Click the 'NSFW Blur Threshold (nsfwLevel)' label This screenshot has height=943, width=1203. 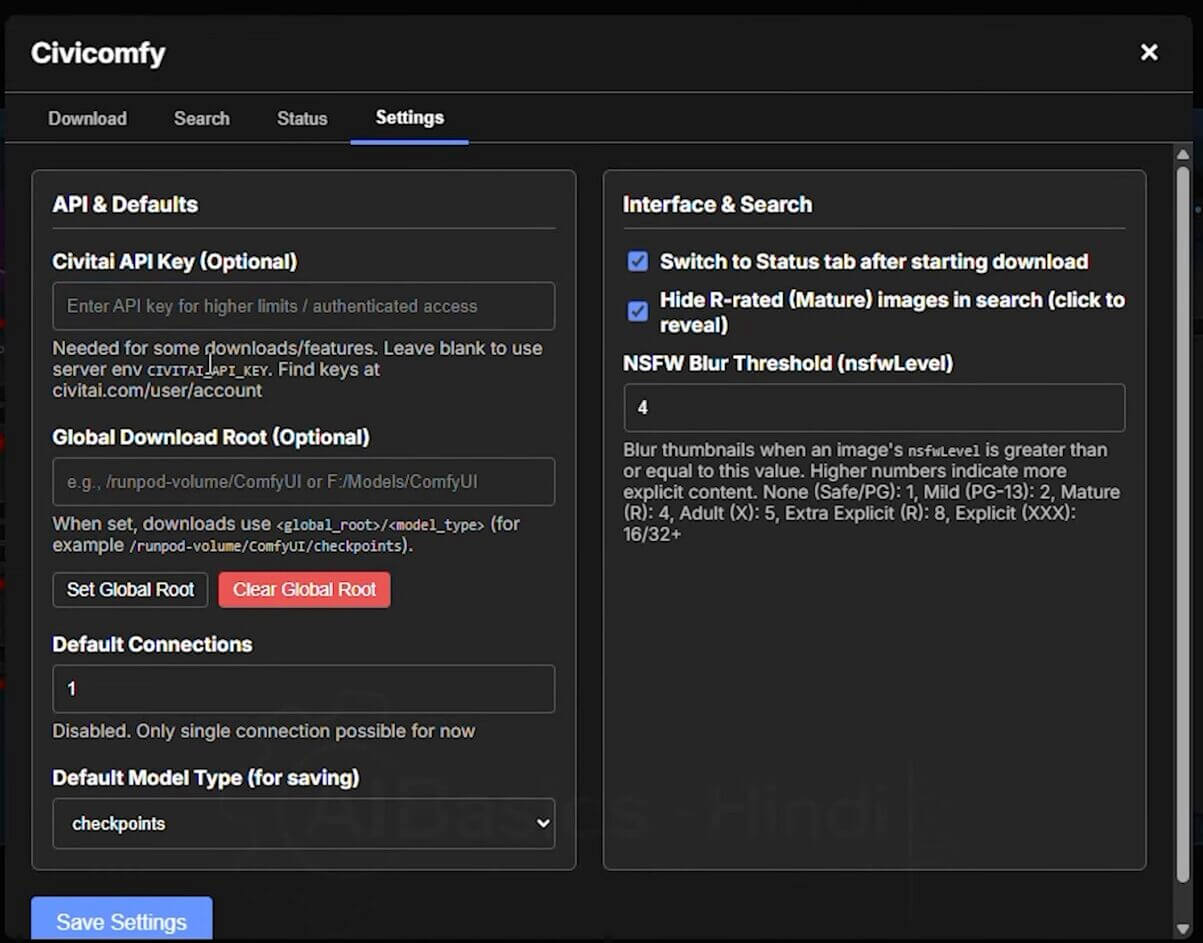pyautogui.click(x=788, y=363)
